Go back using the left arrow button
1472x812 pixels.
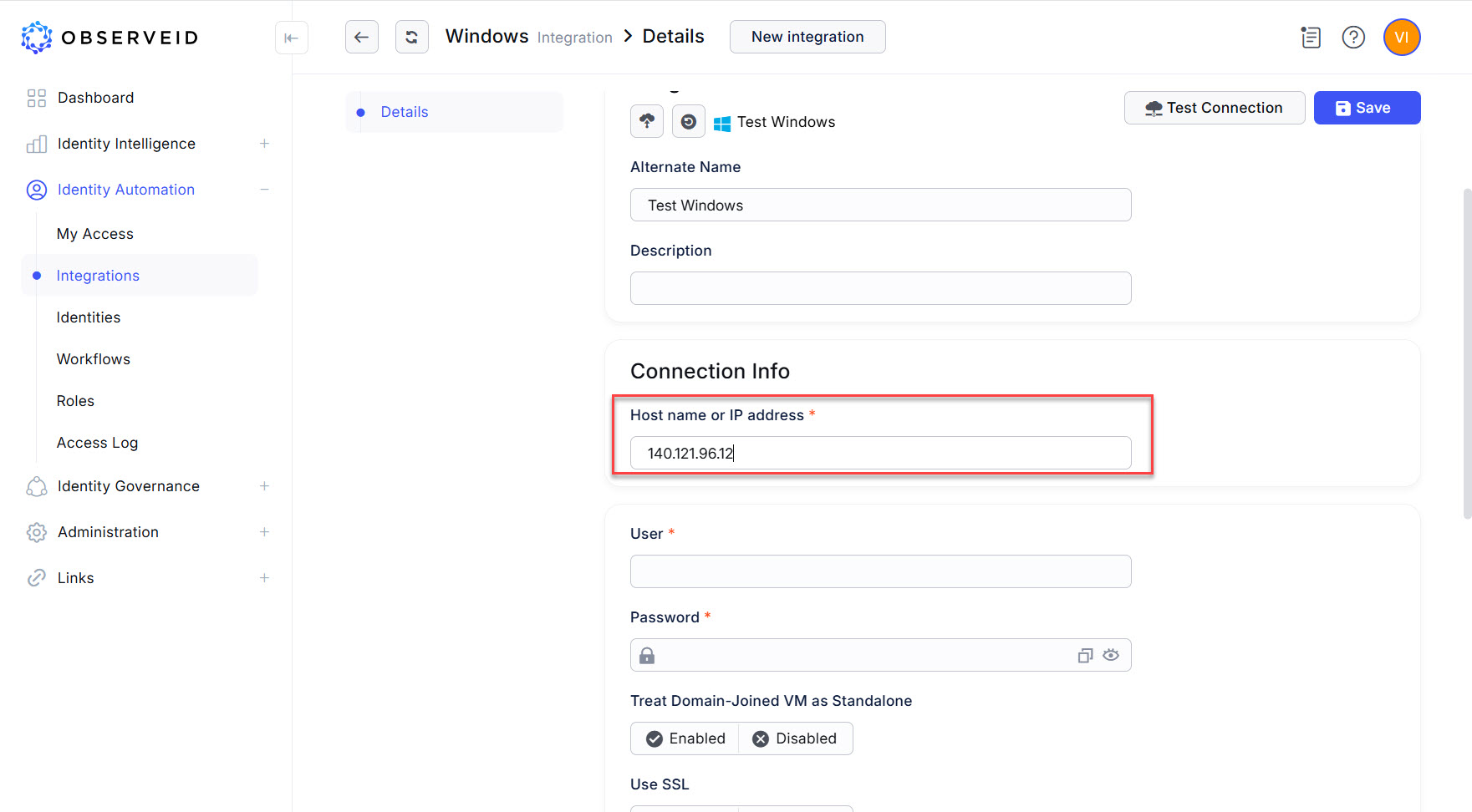tap(362, 37)
